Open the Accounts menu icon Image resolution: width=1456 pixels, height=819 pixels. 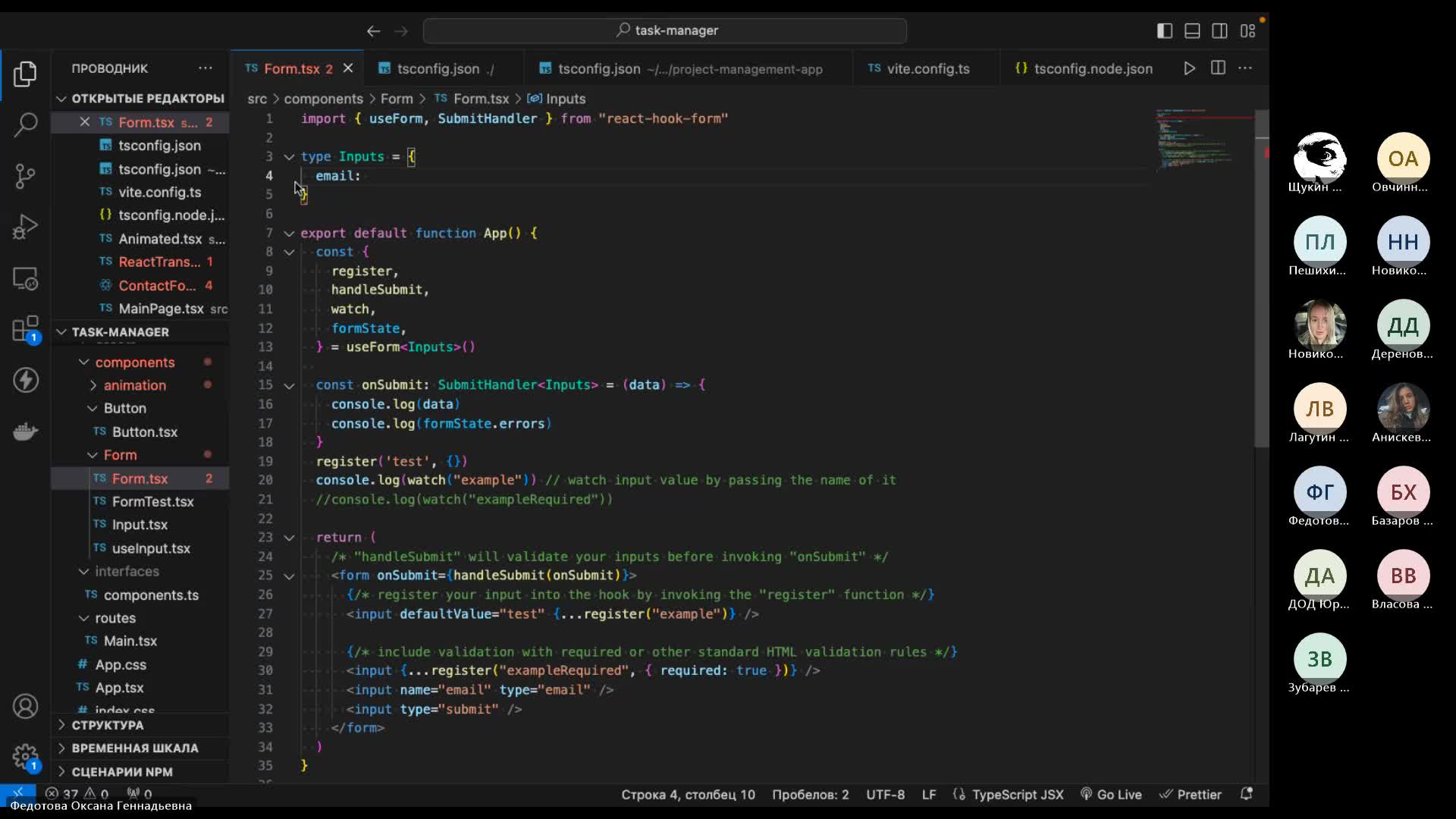[25, 707]
